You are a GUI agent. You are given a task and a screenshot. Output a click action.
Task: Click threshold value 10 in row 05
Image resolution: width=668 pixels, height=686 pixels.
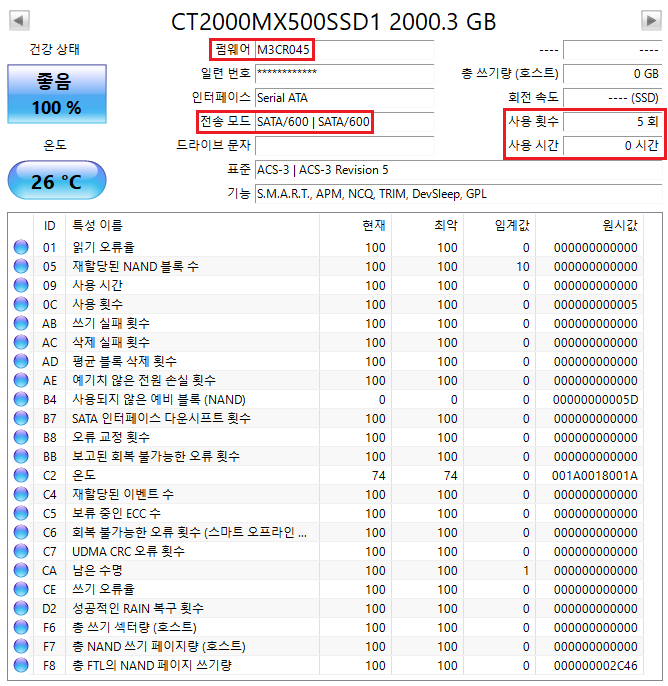tap(523, 266)
